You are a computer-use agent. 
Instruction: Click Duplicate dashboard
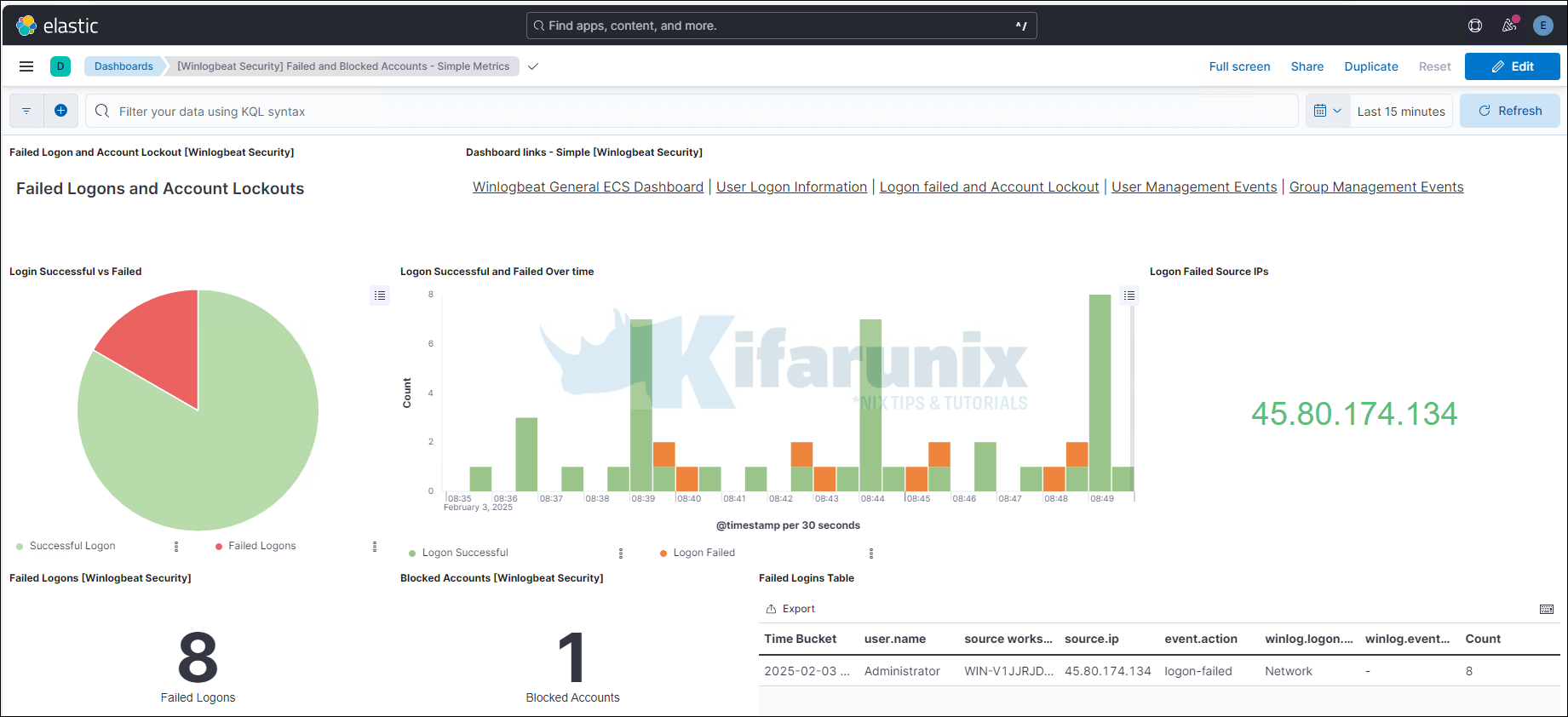[1370, 66]
